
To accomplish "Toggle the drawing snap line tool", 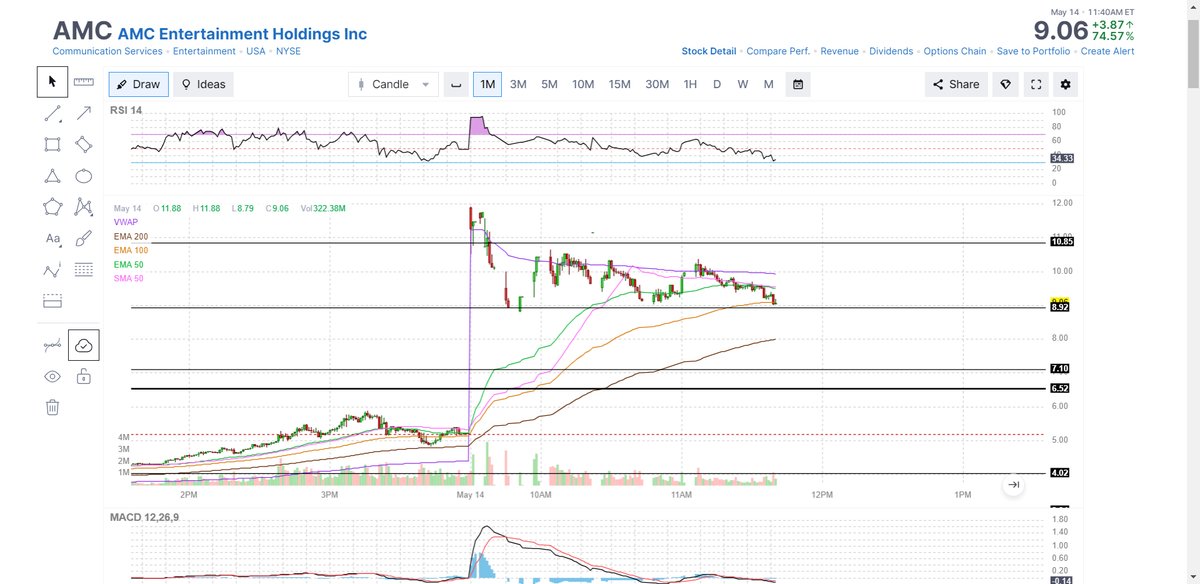I will 52,345.
